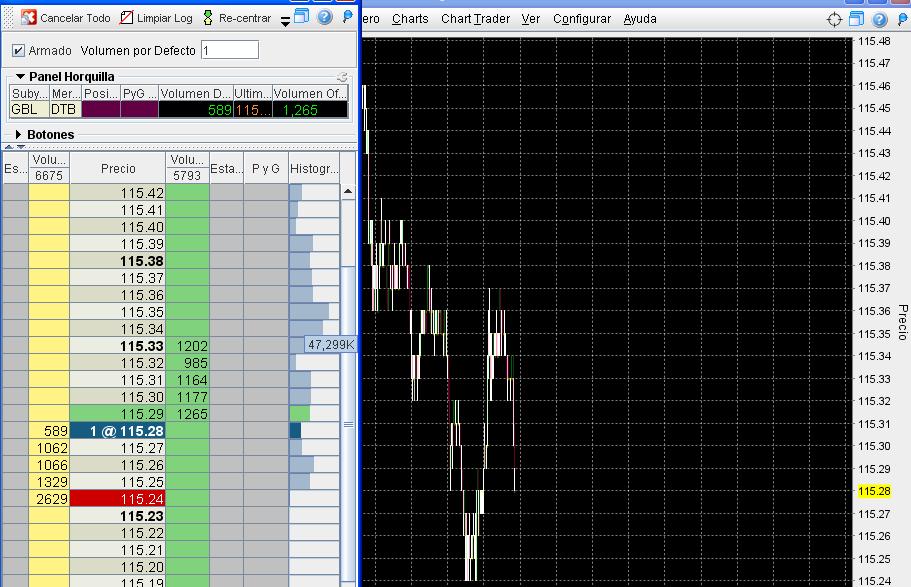This screenshot has height=587, width=911.
Task: Click price row 115.42
Action: pos(117,193)
